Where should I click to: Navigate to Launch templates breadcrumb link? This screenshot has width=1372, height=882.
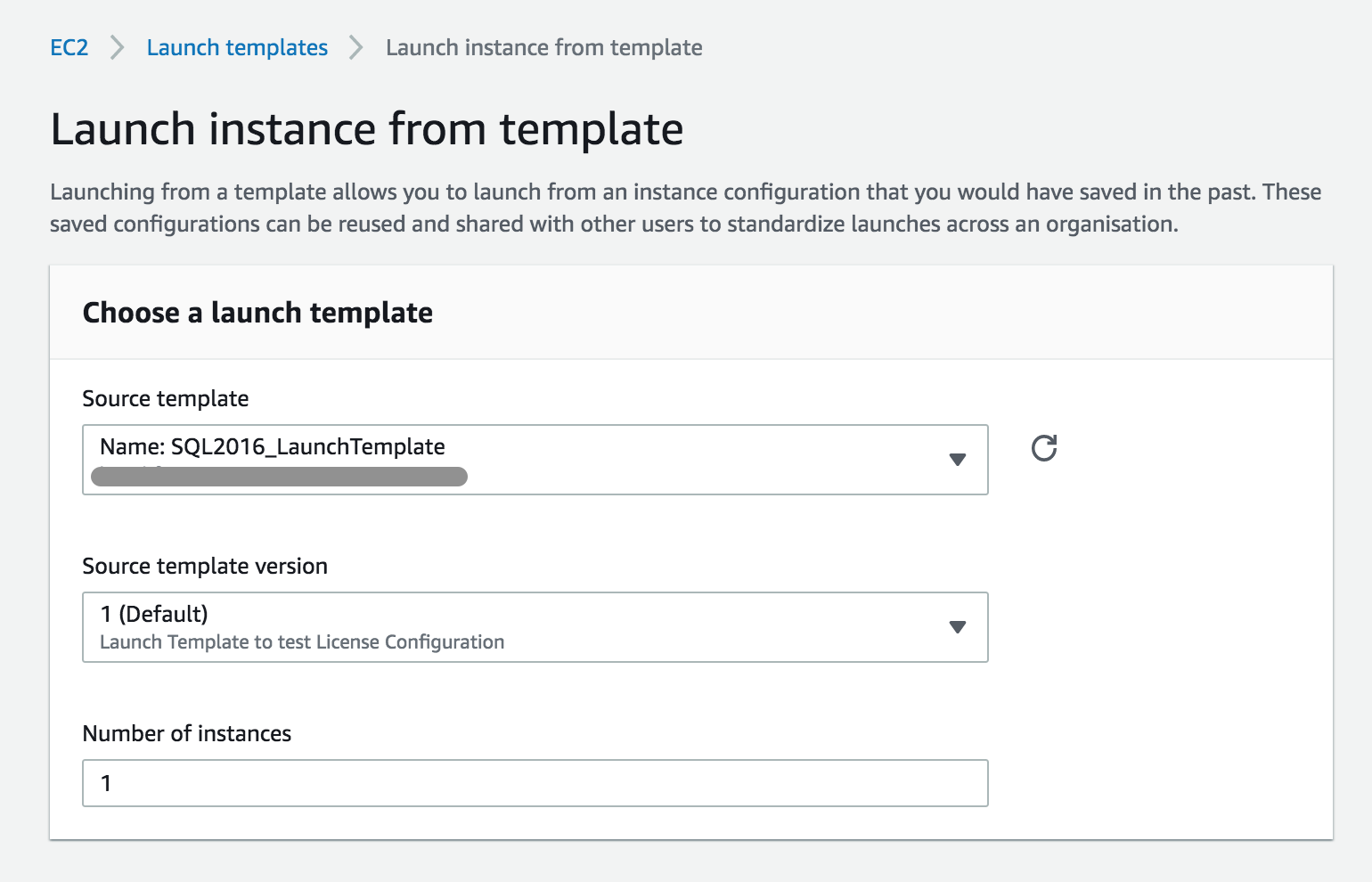[x=237, y=47]
